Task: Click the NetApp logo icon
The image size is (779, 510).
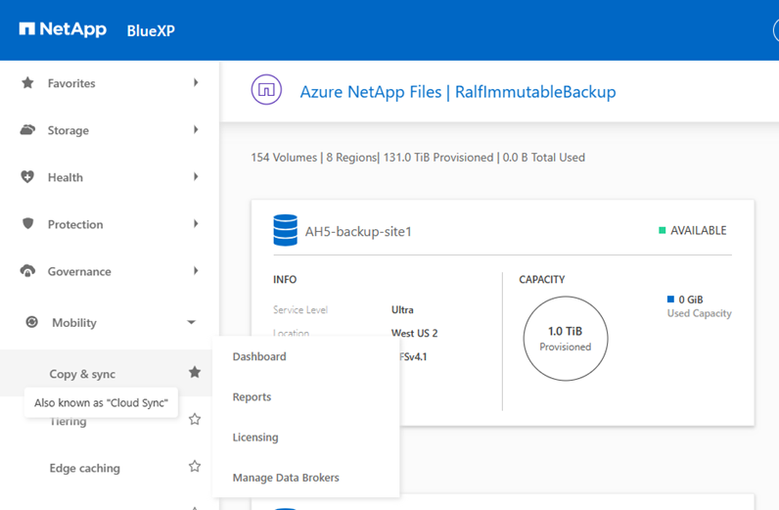Action: [x=27, y=29]
